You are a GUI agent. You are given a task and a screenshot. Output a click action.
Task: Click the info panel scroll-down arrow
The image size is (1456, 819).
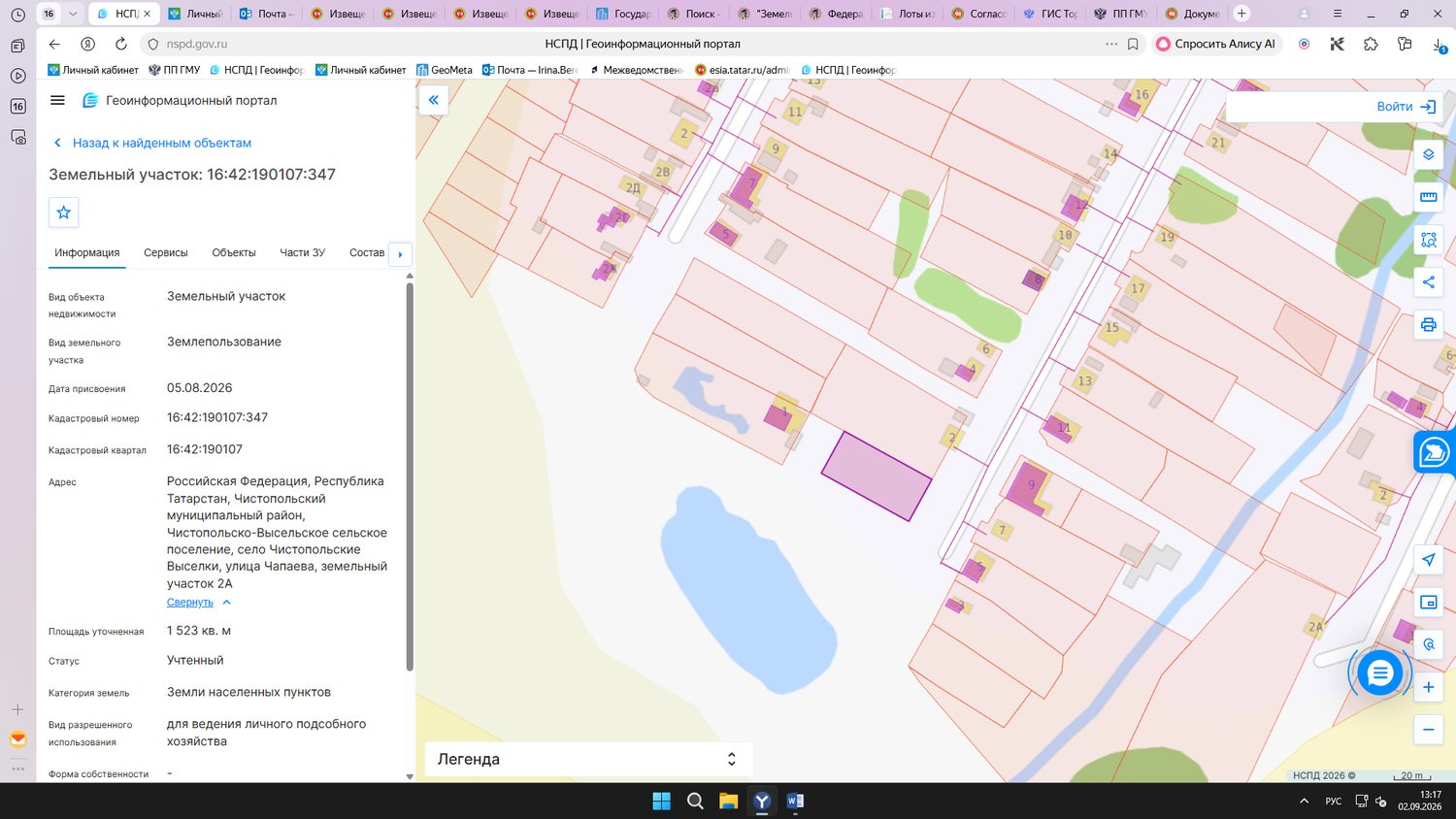tap(410, 776)
